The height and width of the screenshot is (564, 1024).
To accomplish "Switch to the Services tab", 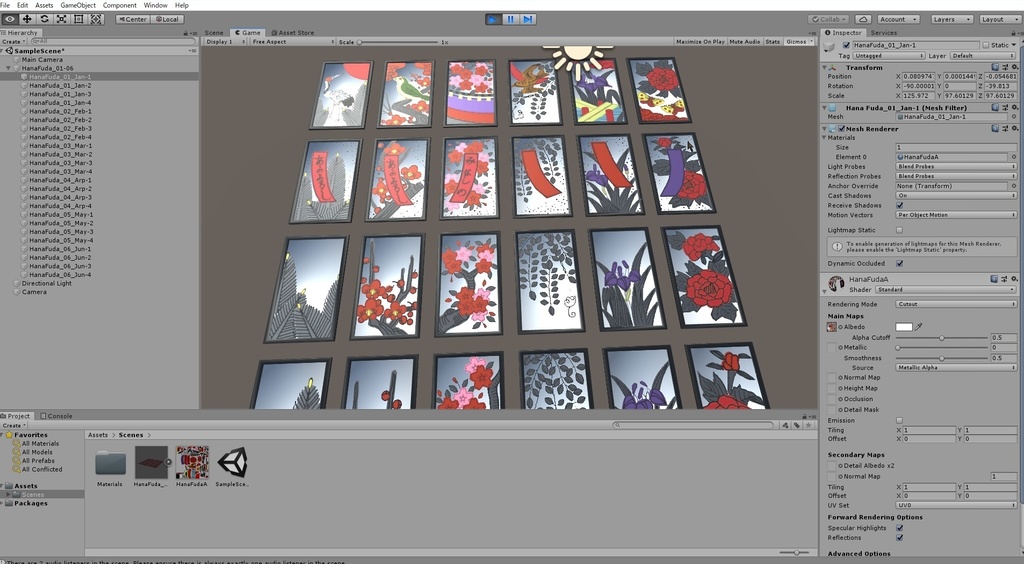I will (883, 33).
